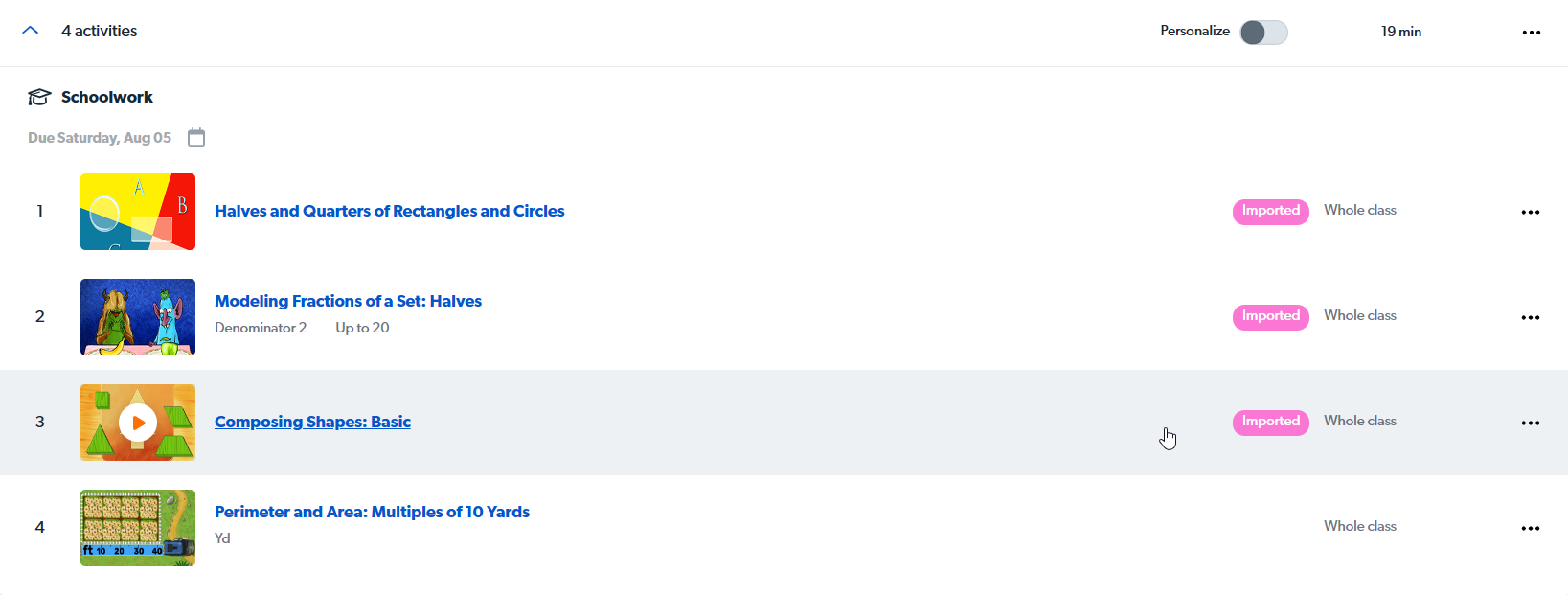
Task: Open options for Modeling Fractions activity
Action: click(1530, 317)
